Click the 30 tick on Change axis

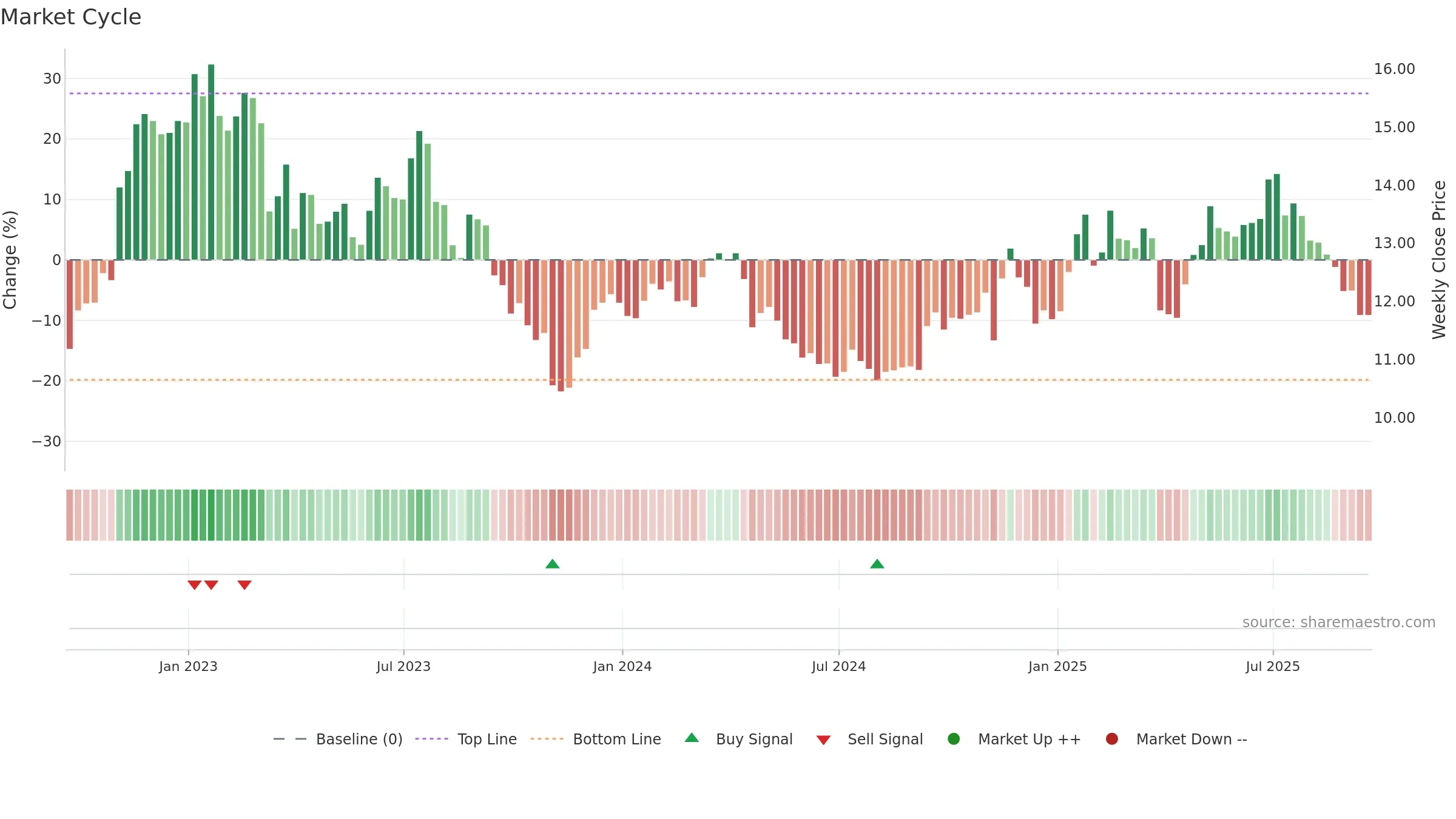pyautogui.click(x=52, y=79)
